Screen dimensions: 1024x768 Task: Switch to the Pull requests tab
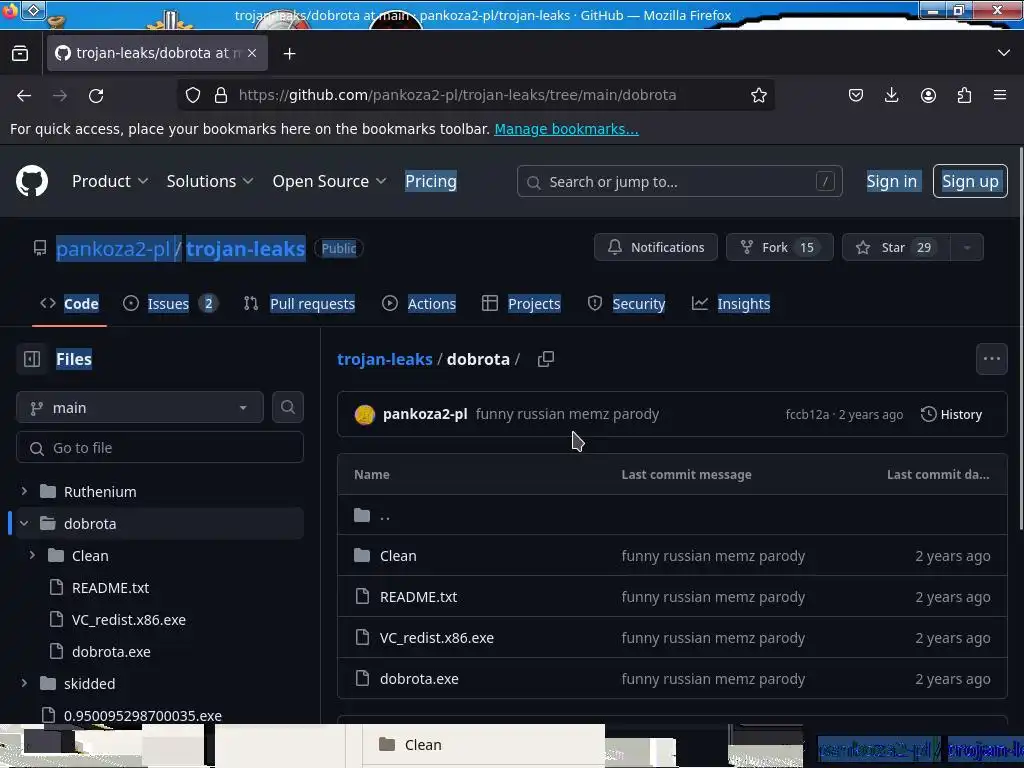point(299,304)
